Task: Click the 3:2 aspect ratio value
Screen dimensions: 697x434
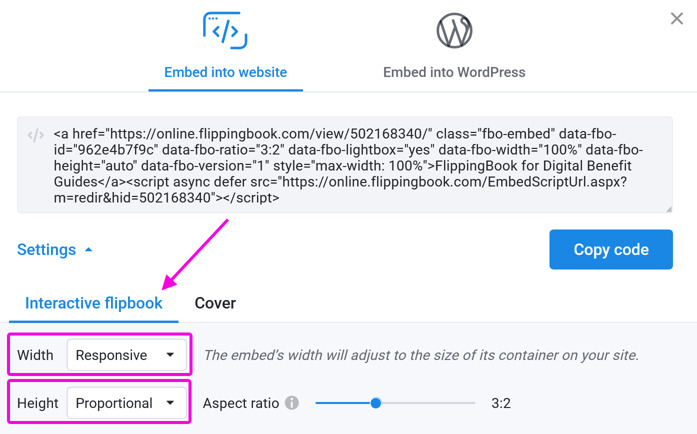Action: [501, 403]
